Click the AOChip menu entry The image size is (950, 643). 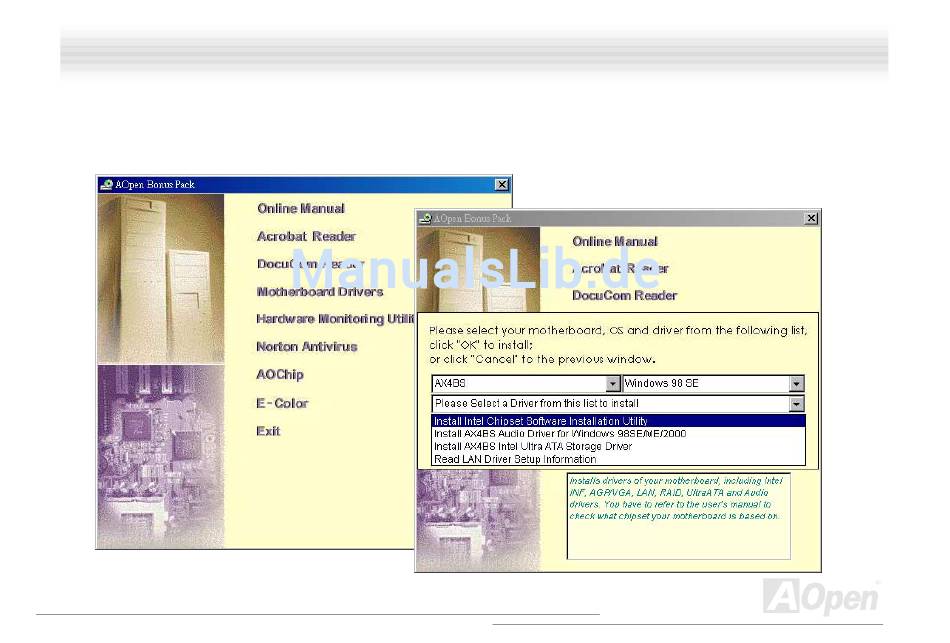(280, 375)
